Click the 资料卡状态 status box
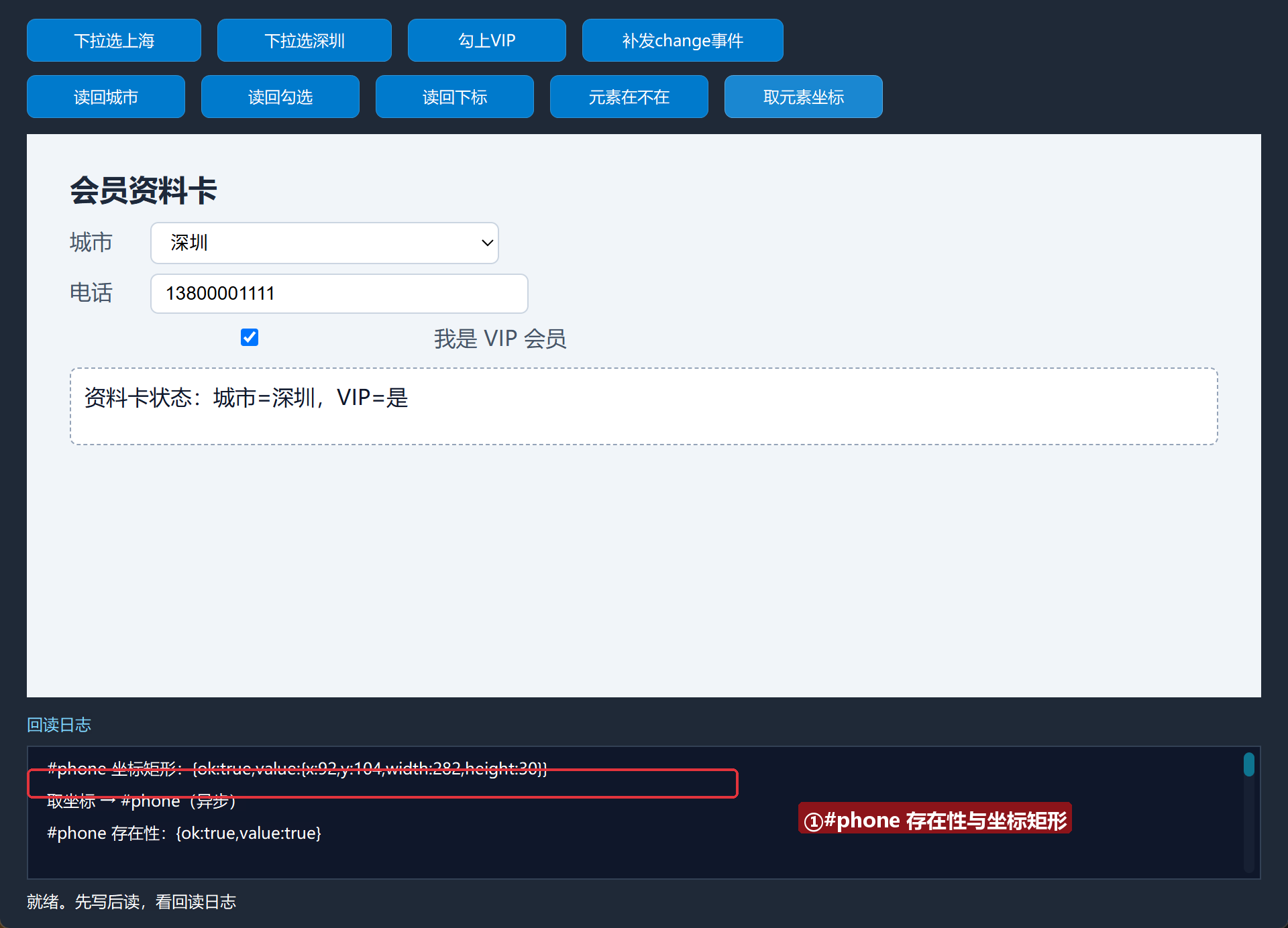Viewport: 1288px width, 928px height. (x=644, y=406)
